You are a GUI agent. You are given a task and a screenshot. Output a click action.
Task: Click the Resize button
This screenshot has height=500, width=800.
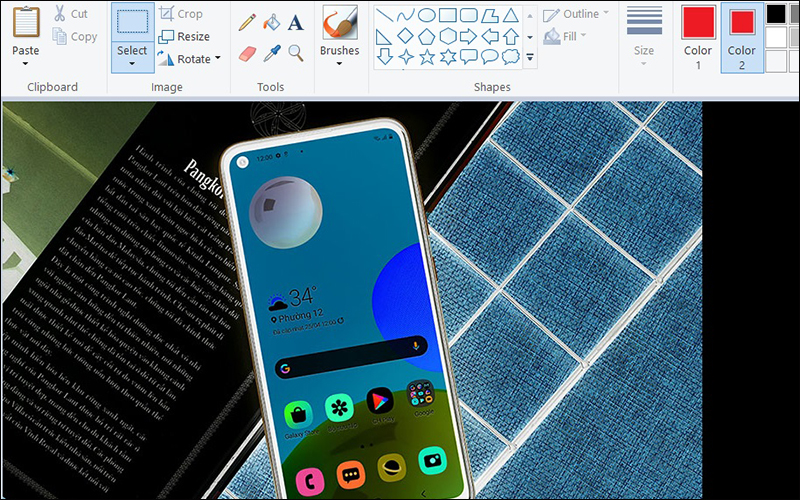184,37
